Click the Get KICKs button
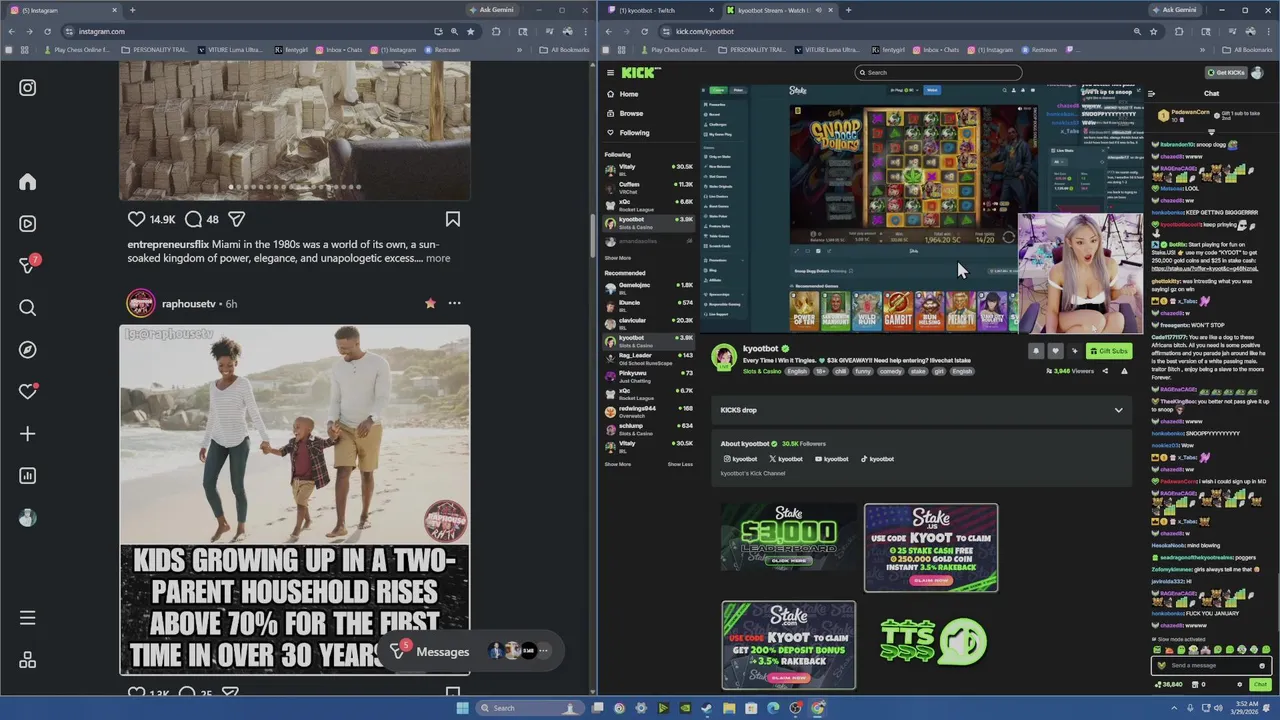Image resolution: width=1280 pixels, height=720 pixels. (x=1225, y=72)
